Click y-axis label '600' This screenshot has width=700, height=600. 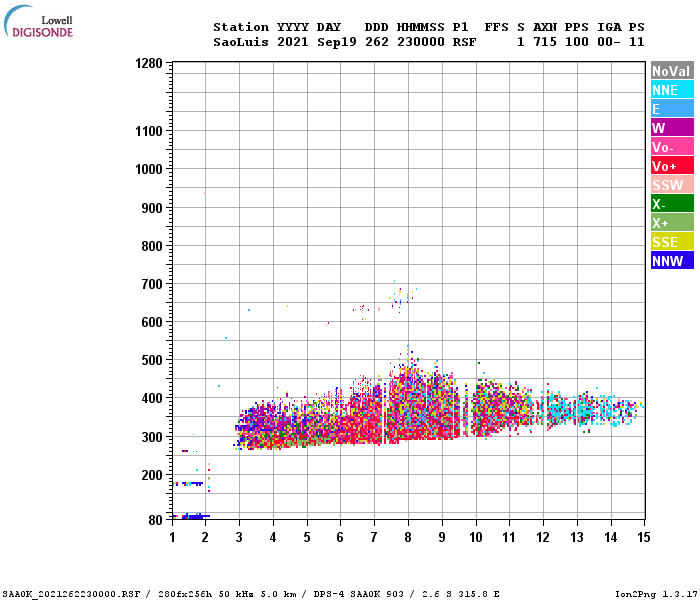152,322
